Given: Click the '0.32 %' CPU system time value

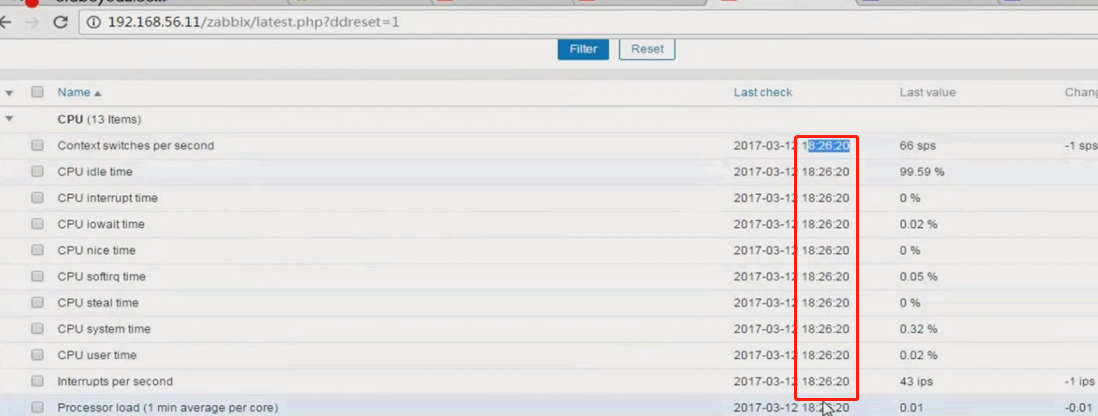Looking at the screenshot, I should click(918, 329).
